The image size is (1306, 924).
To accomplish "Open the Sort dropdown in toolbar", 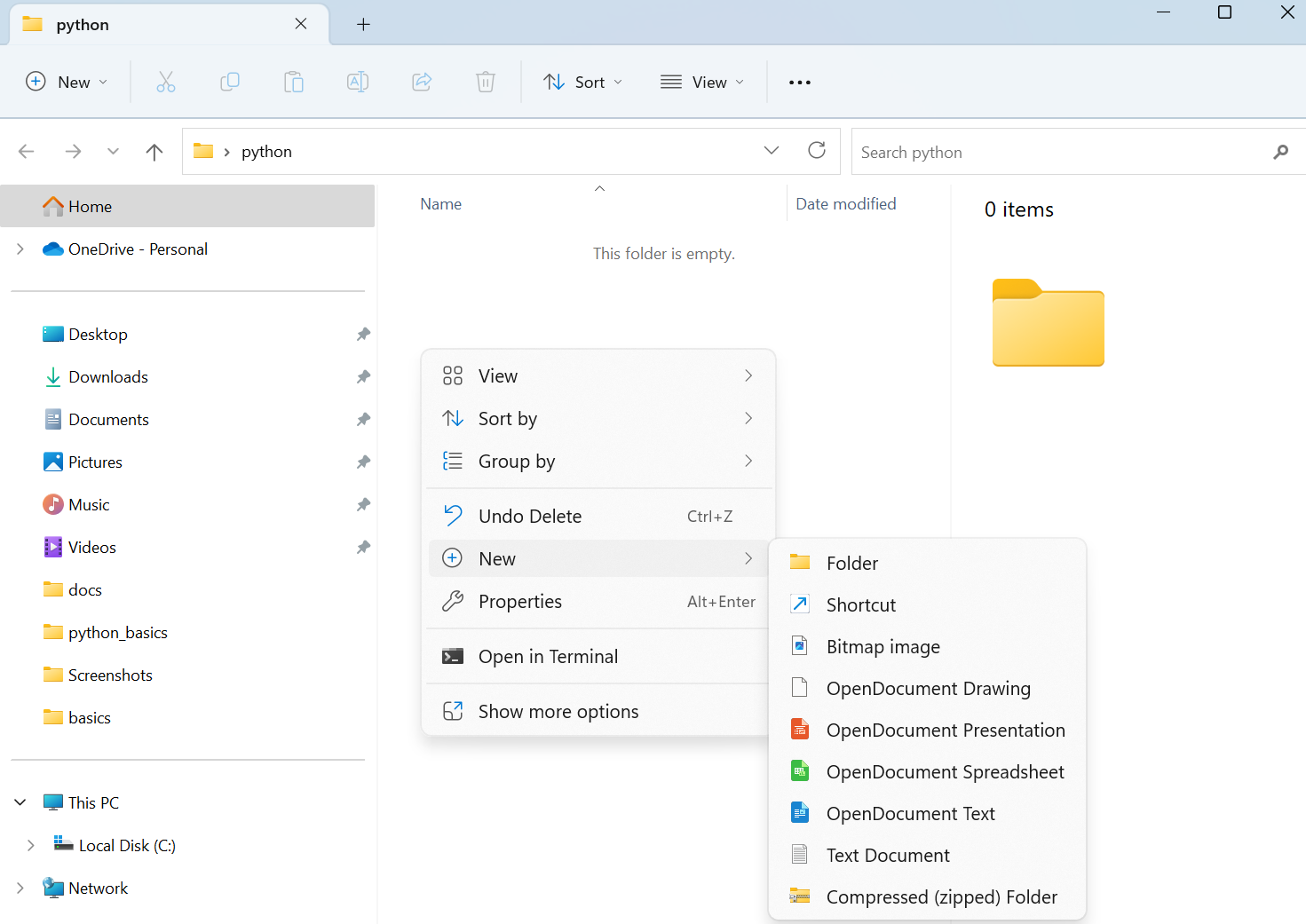I will 582,83.
